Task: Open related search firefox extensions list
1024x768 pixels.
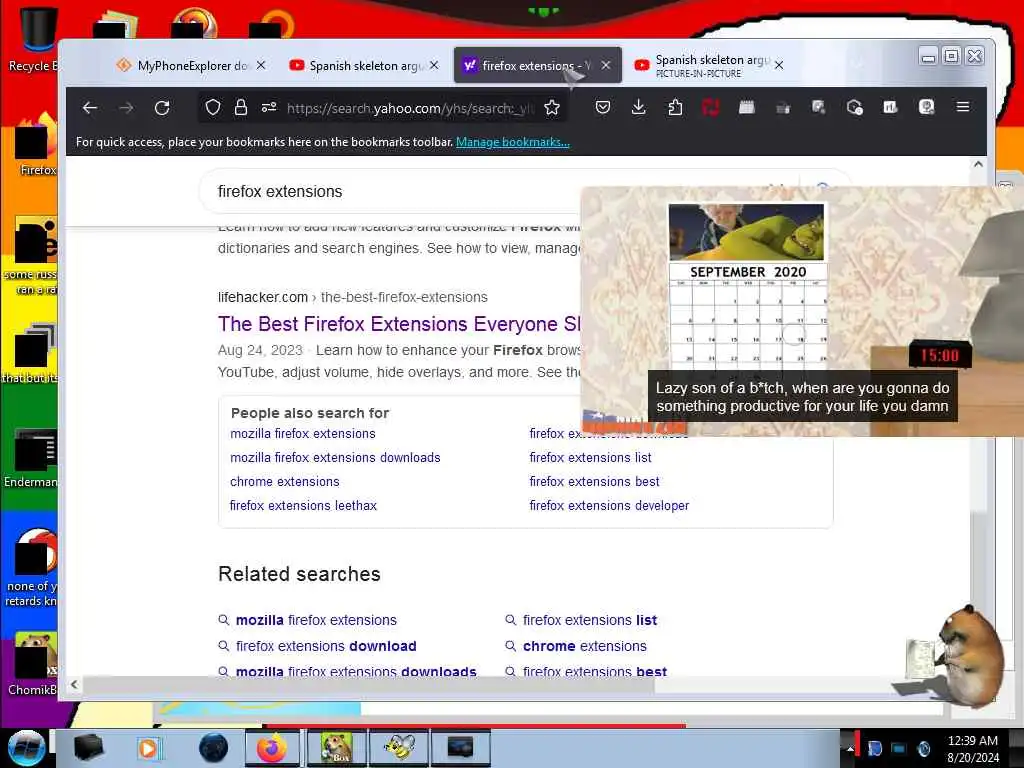Action: [590, 620]
